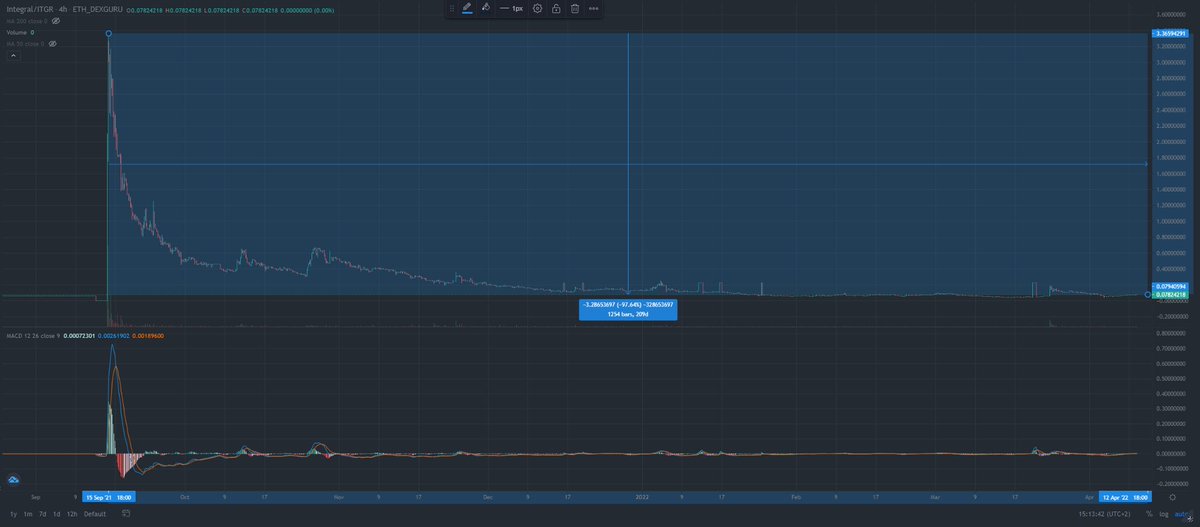Image resolution: width=1200 pixels, height=527 pixels.
Task: Set time range to 1m
Action: pyautogui.click(x=27, y=514)
